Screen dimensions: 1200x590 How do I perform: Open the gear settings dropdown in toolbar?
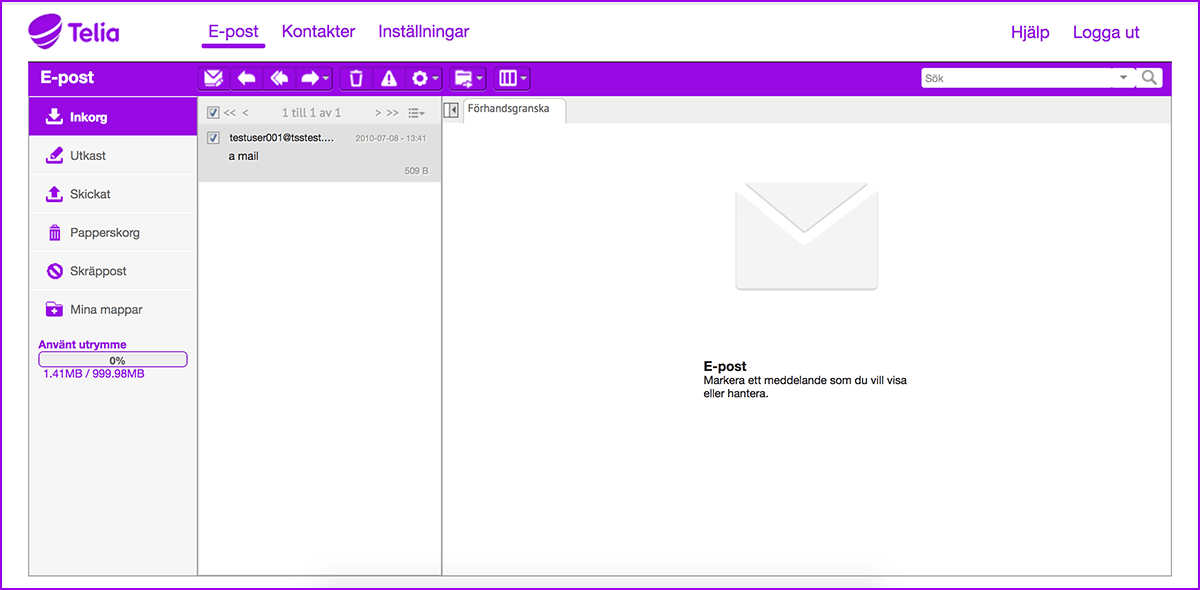pyautogui.click(x=425, y=78)
